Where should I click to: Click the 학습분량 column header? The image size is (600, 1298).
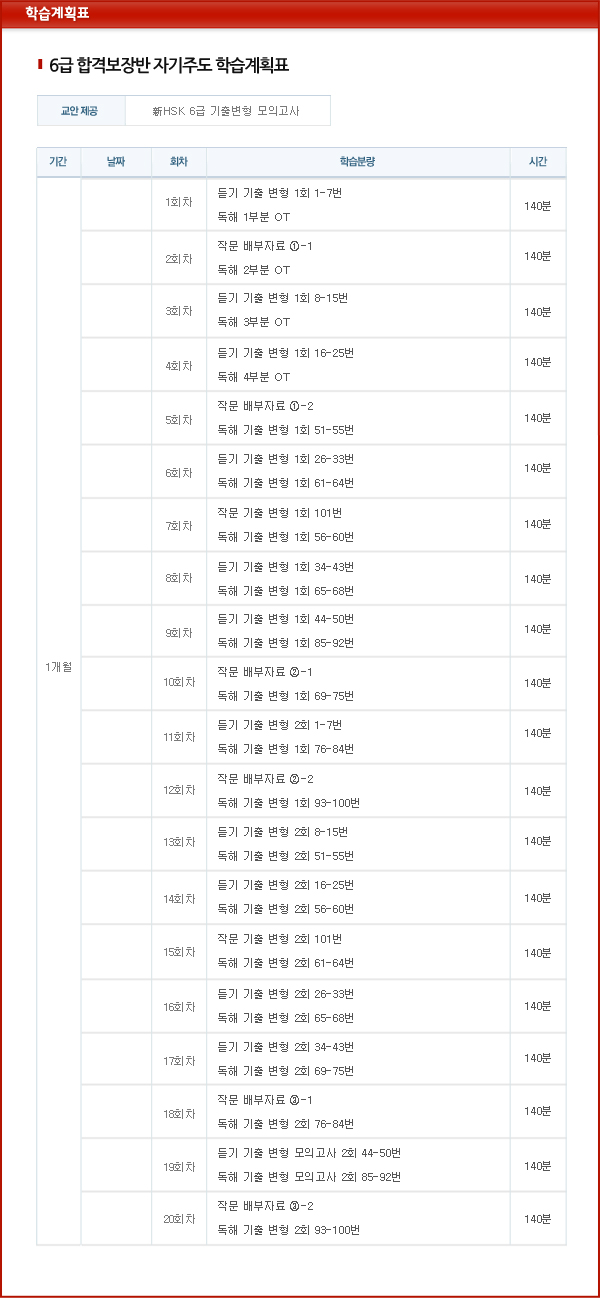click(357, 162)
